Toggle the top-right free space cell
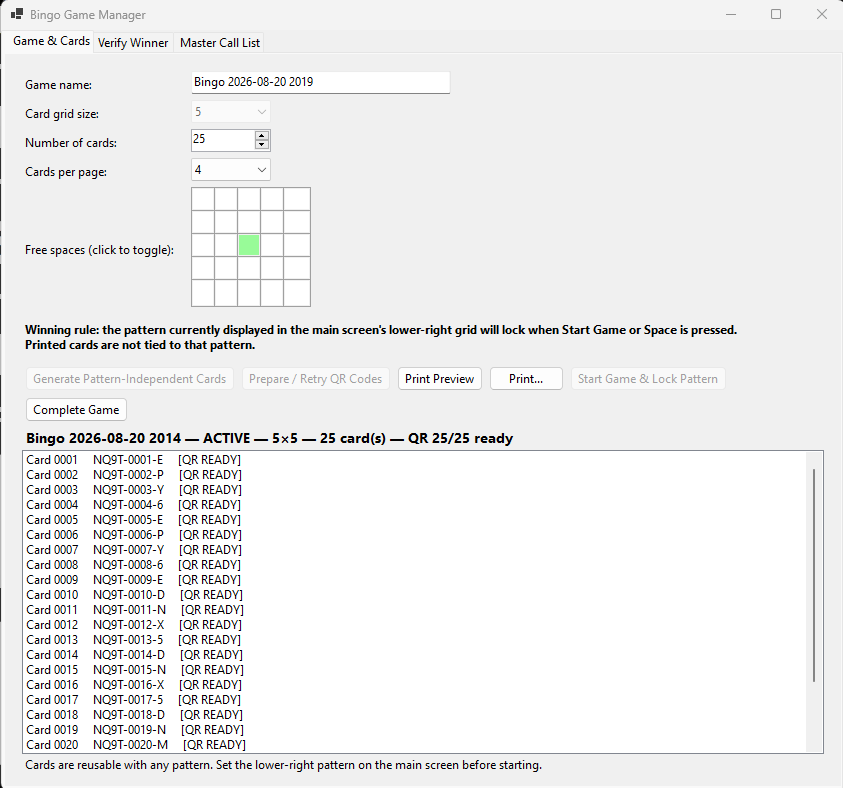843x788 pixels. click(x=297, y=199)
